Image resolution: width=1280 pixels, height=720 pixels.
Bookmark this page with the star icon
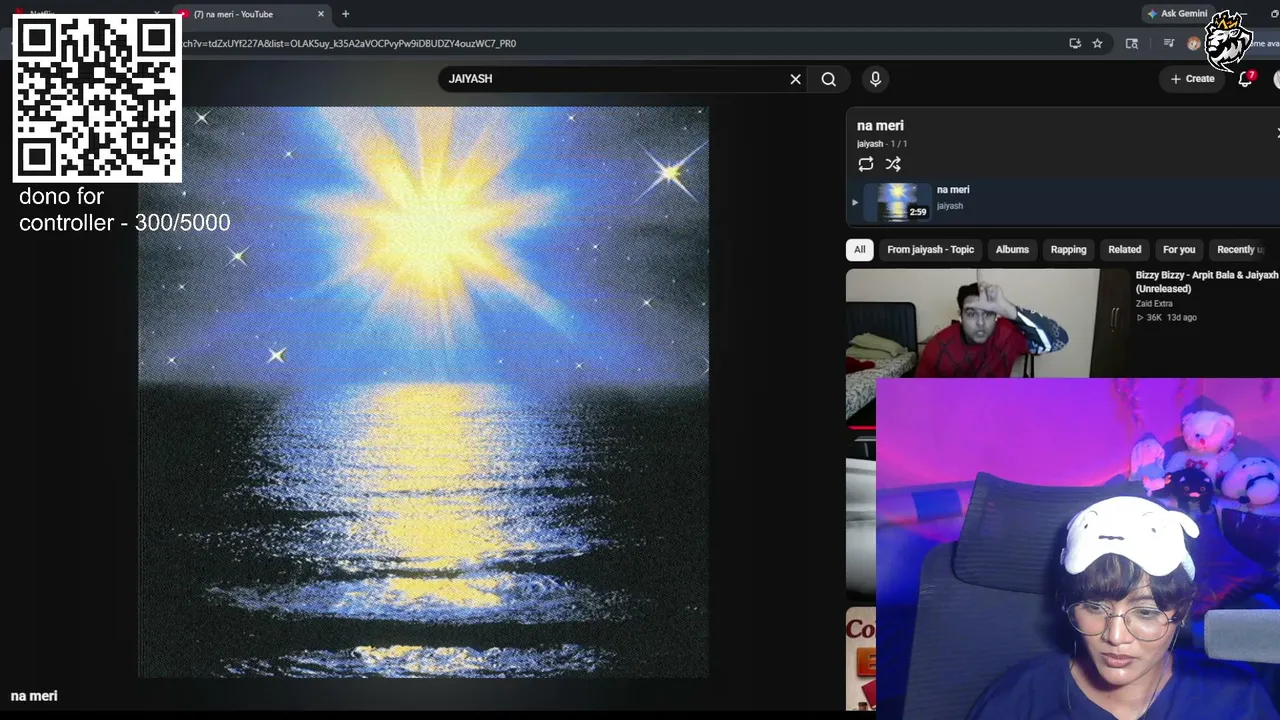pyautogui.click(x=1098, y=44)
